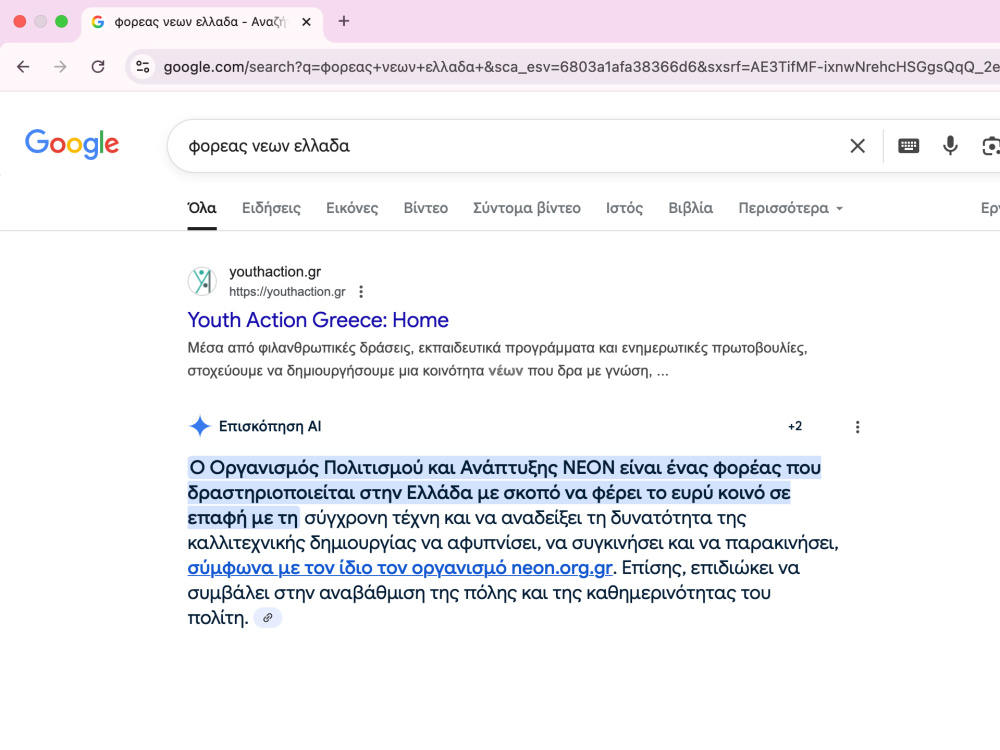Open the AI overview three-dot options menu

(x=857, y=427)
